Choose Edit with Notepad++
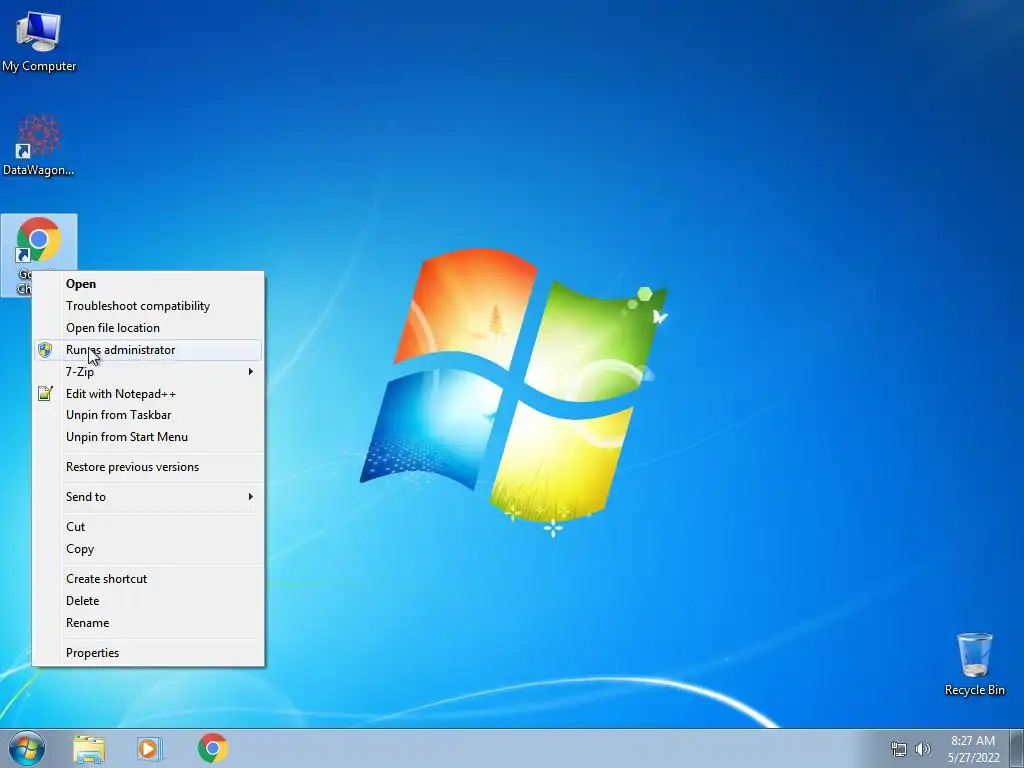This screenshot has height=768, width=1024. (148, 394)
